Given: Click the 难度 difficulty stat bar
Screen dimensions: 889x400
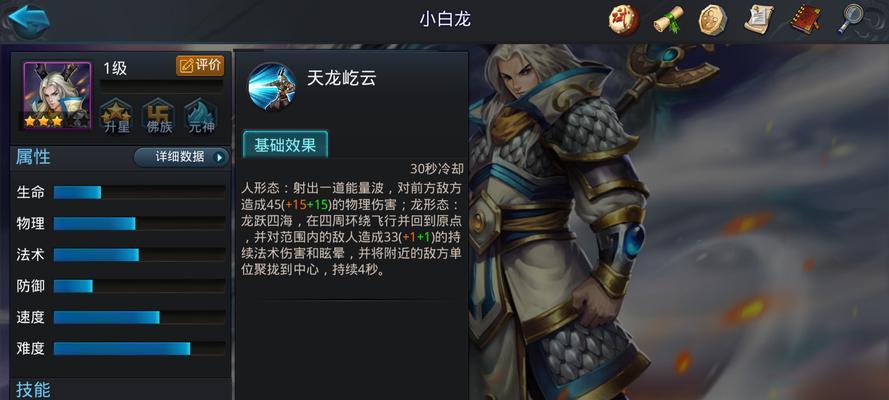Looking at the screenshot, I should [139, 348].
